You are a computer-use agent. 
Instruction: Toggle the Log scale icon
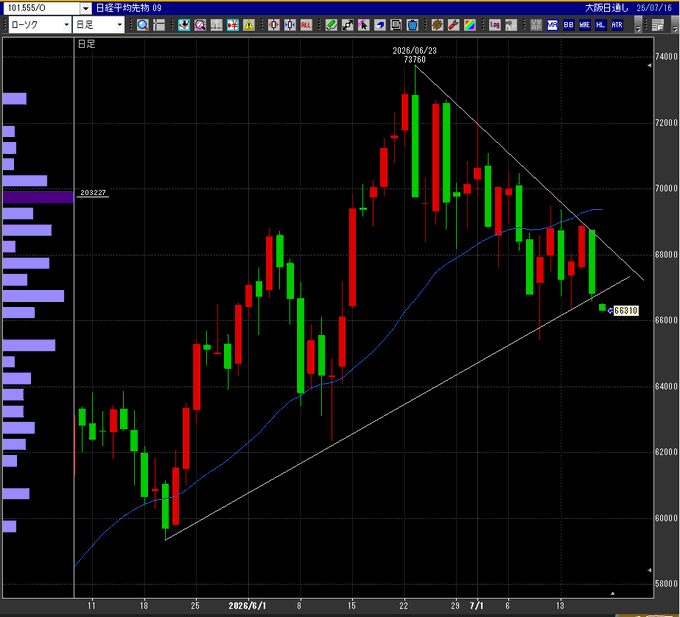click(494, 25)
